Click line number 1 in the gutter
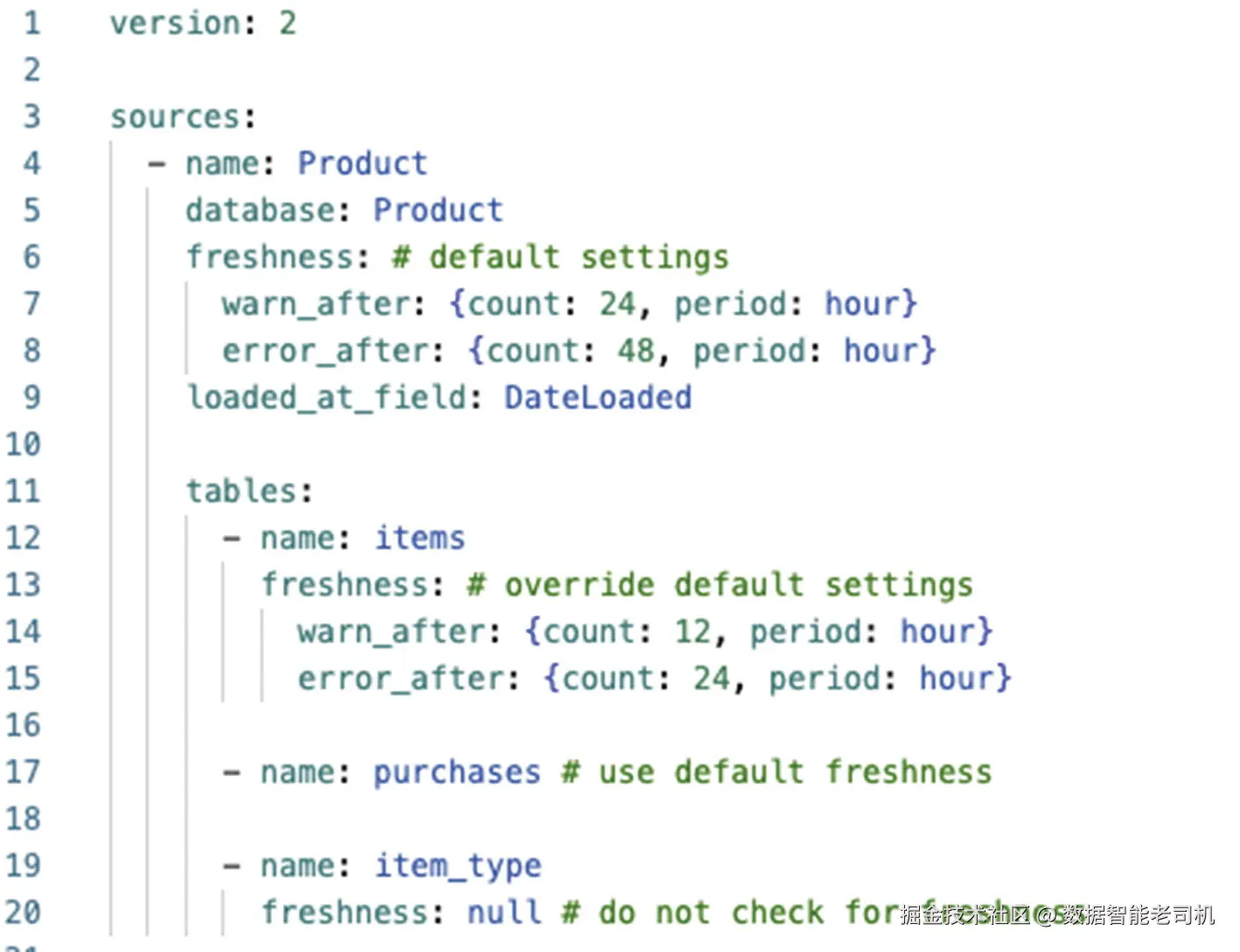1240x952 pixels. click(31, 23)
